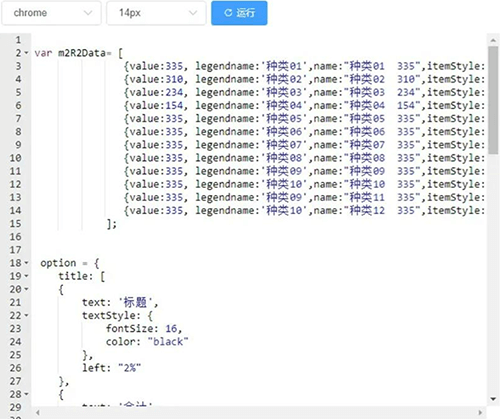Collapse the fold arrow on line 2

click(x=27, y=53)
